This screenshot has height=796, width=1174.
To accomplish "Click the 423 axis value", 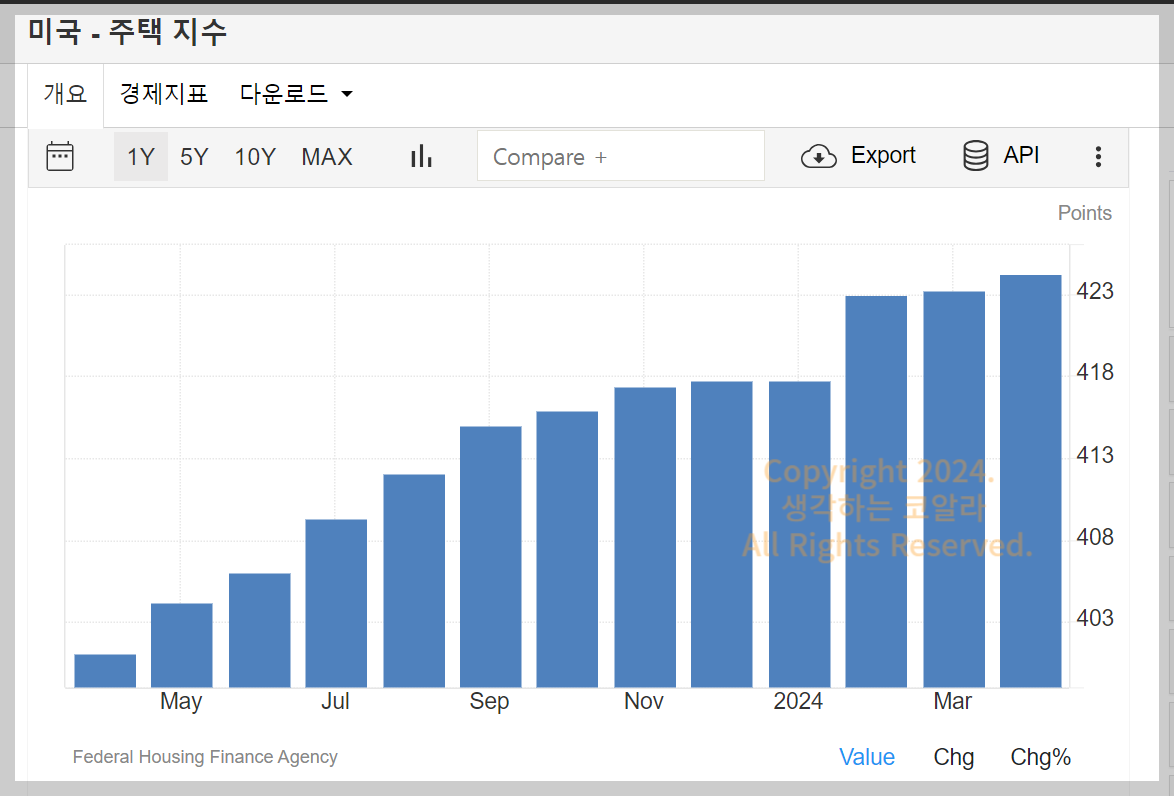I will pyautogui.click(x=1095, y=291).
